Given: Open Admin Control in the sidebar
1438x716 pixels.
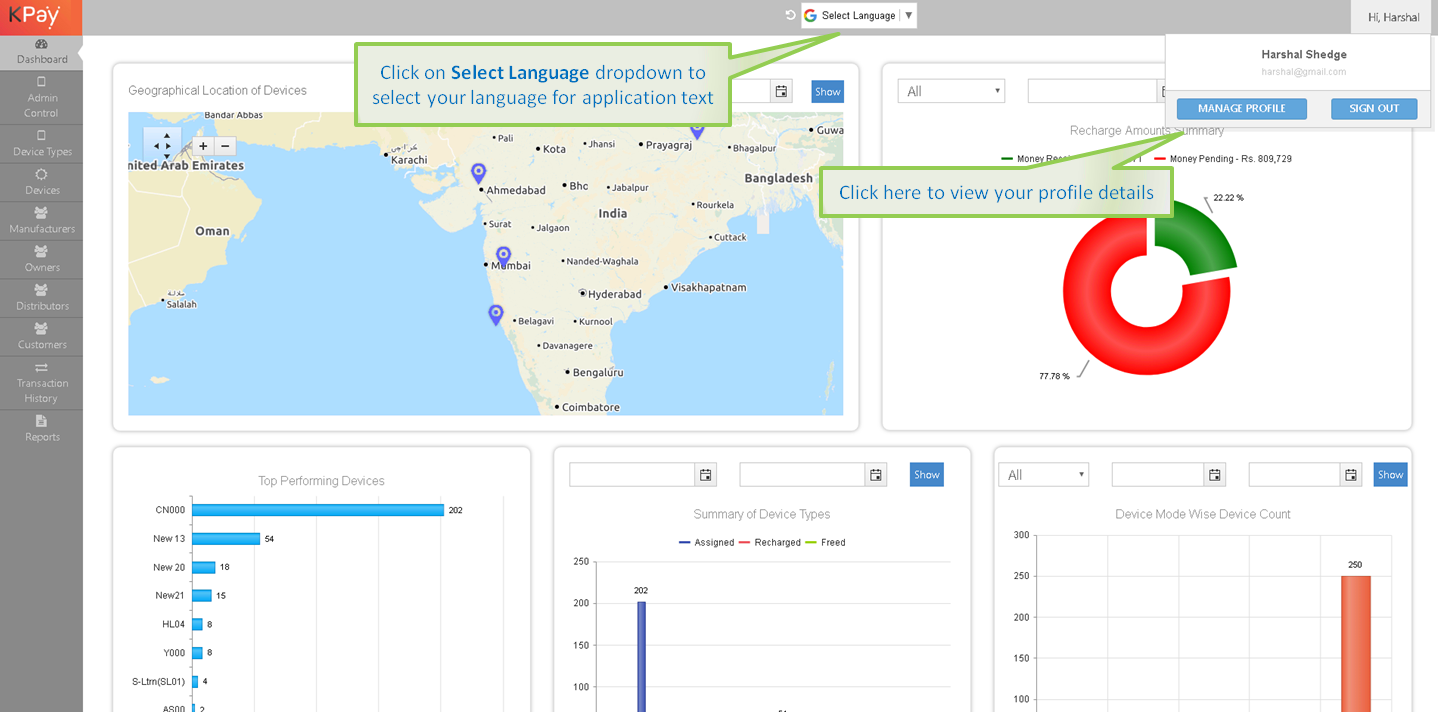Looking at the screenshot, I should [x=41, y=97].
